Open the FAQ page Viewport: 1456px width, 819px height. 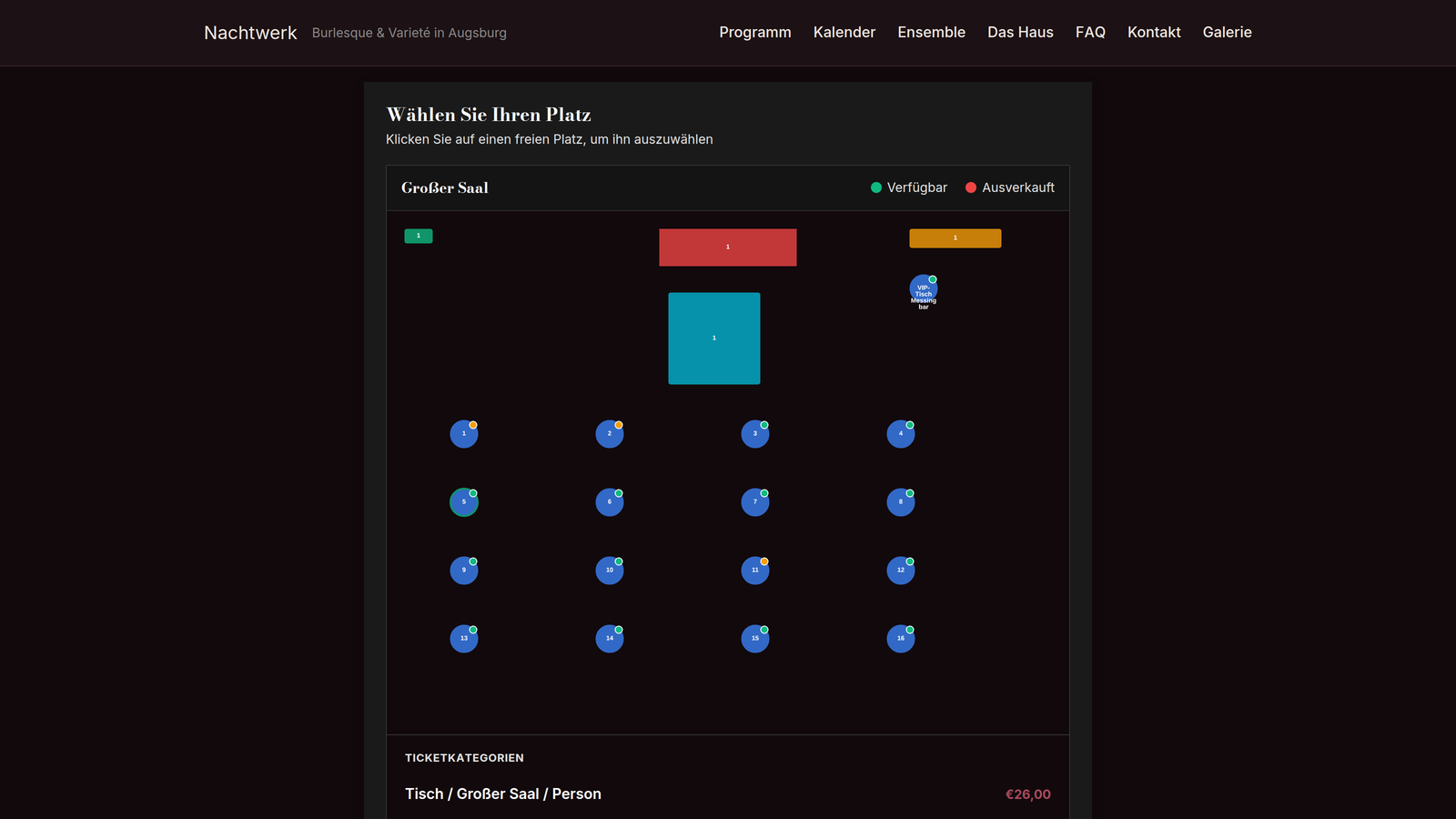[1090, 32]
